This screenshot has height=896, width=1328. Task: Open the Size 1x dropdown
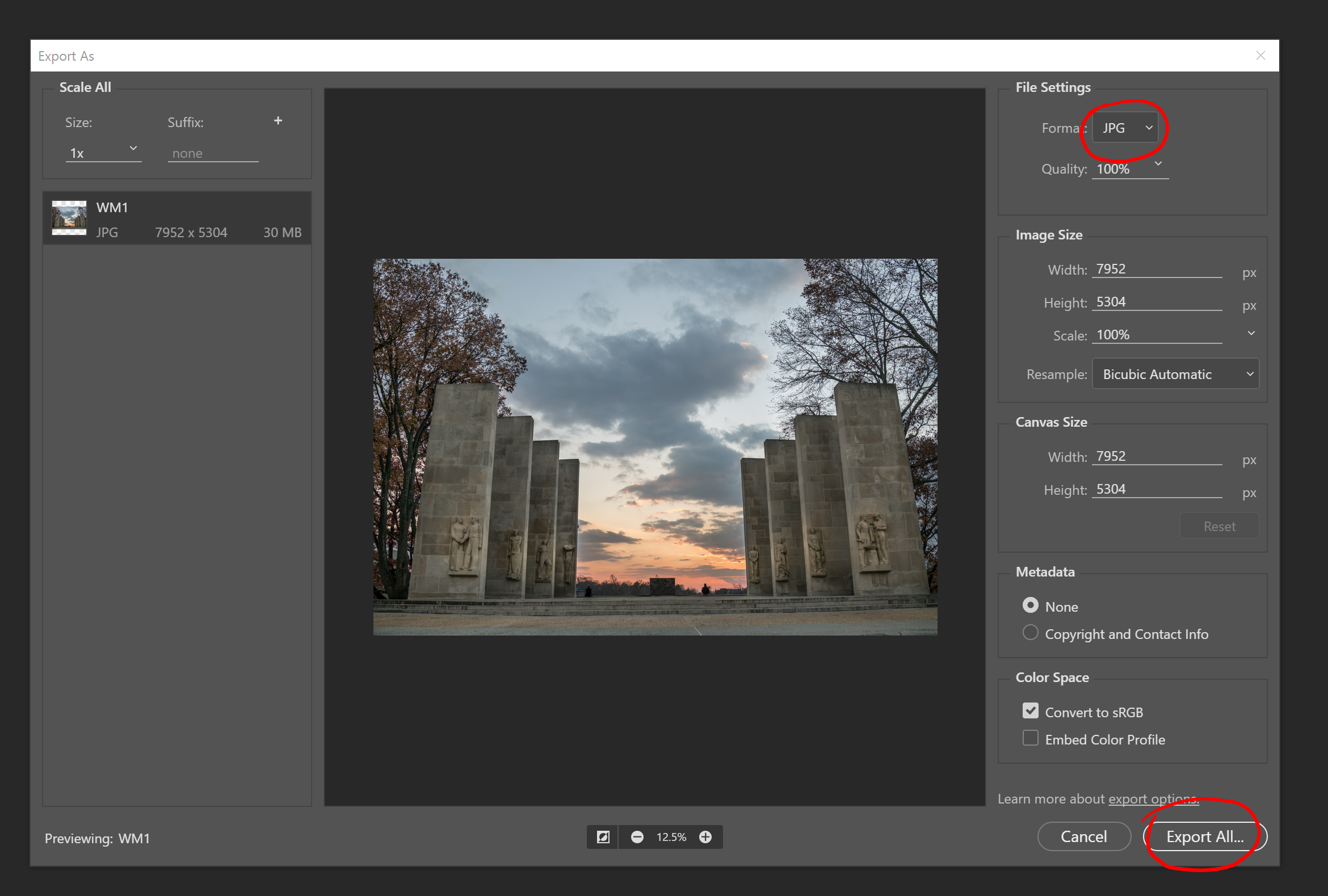pyautogui.click(x=132, y=149)
